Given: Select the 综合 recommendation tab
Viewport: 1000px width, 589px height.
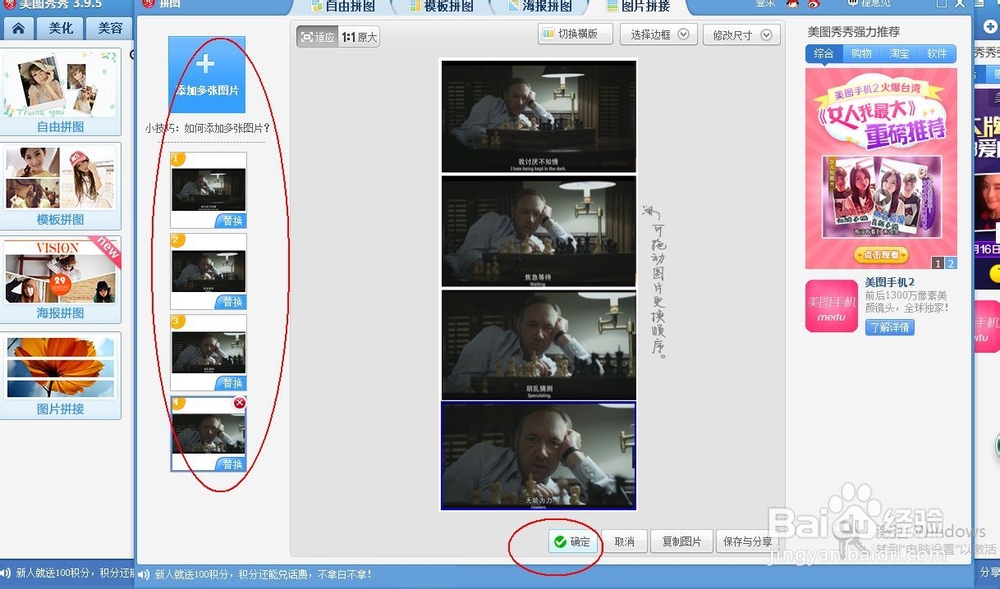Looking at the screenshot, I should (x=823, y=54).
